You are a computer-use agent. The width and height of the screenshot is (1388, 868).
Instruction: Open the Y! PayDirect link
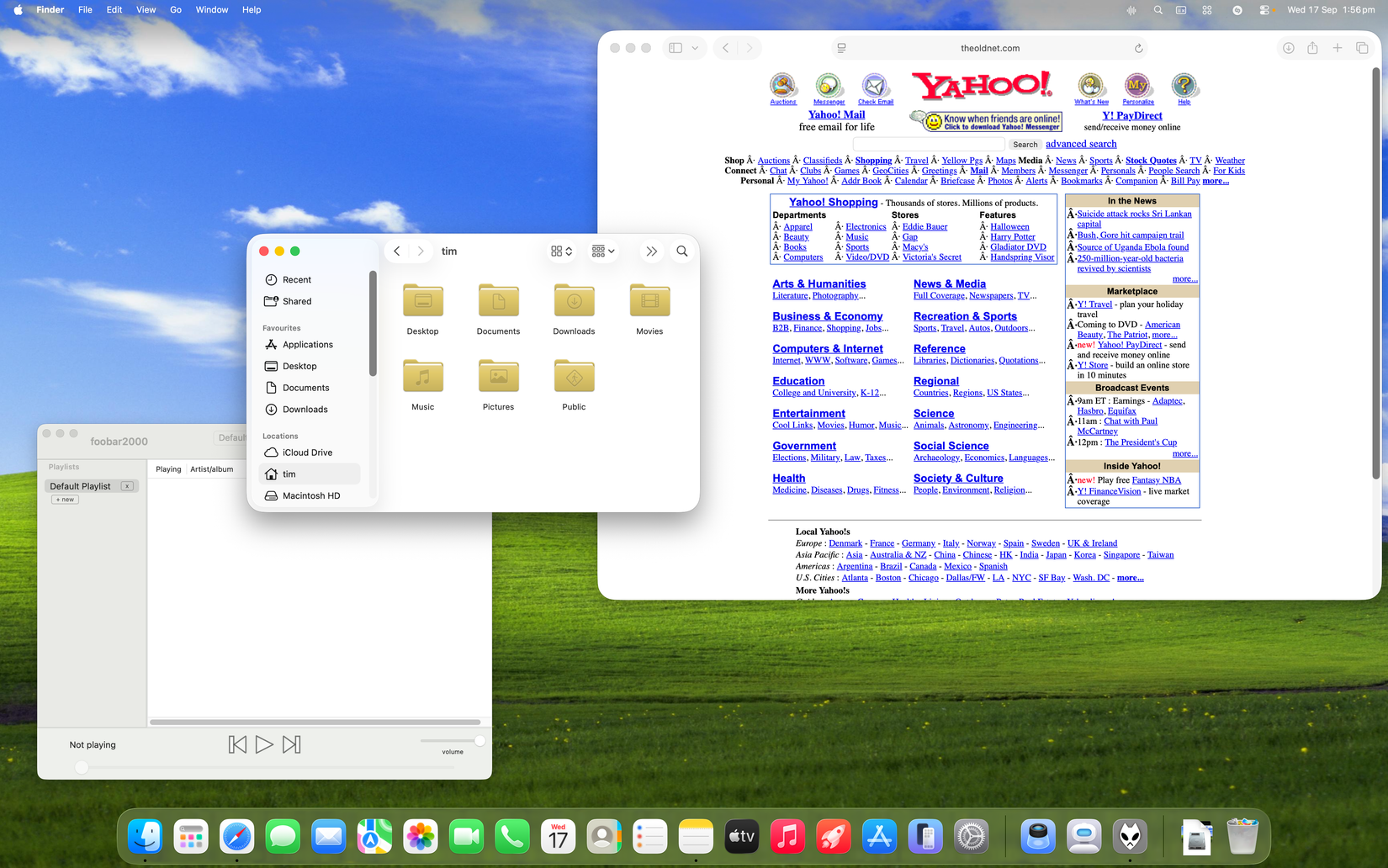[x=1131, y=115]
